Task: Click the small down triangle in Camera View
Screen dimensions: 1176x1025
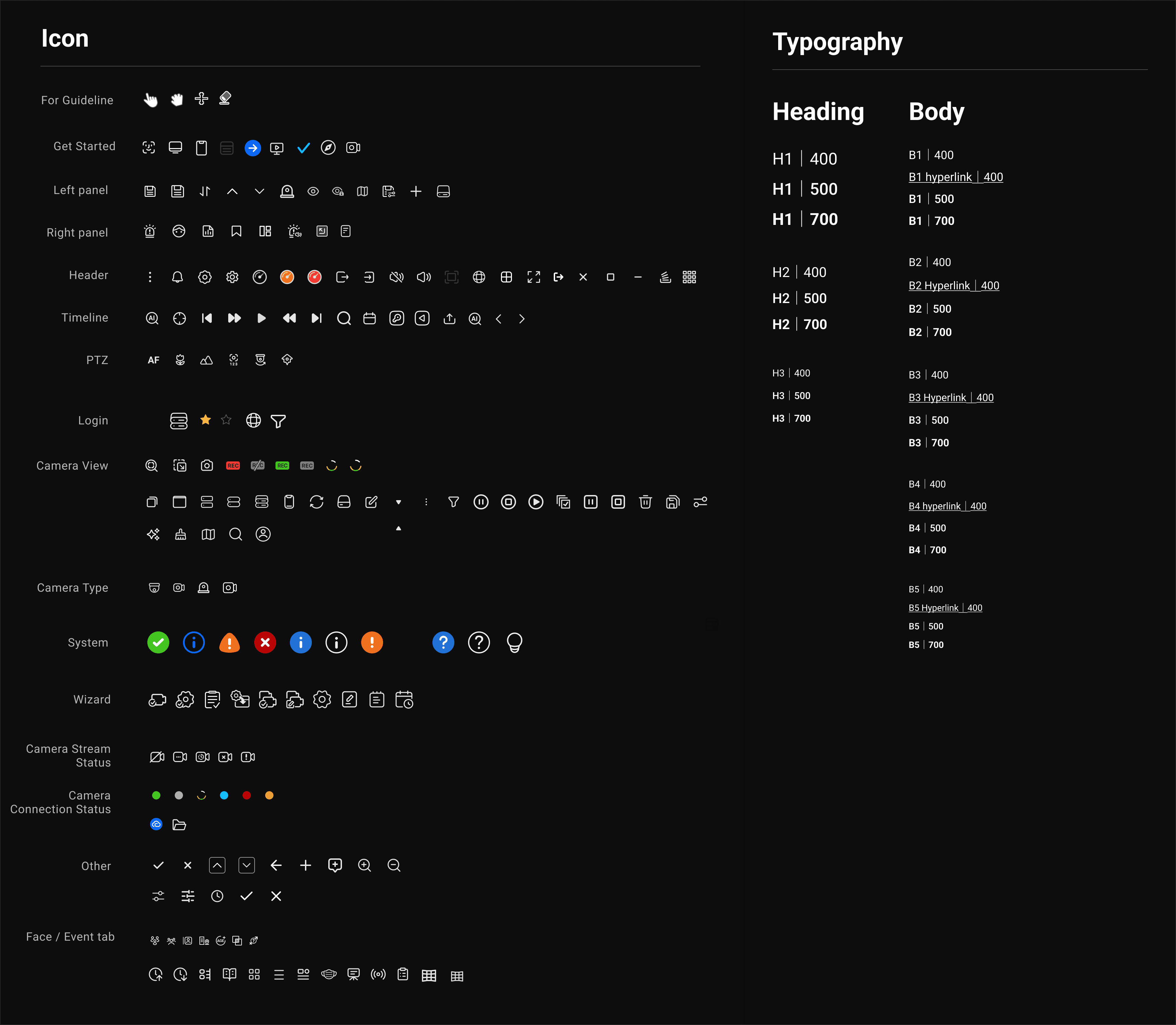Action: pyautogui.click(x=399, y=502)
